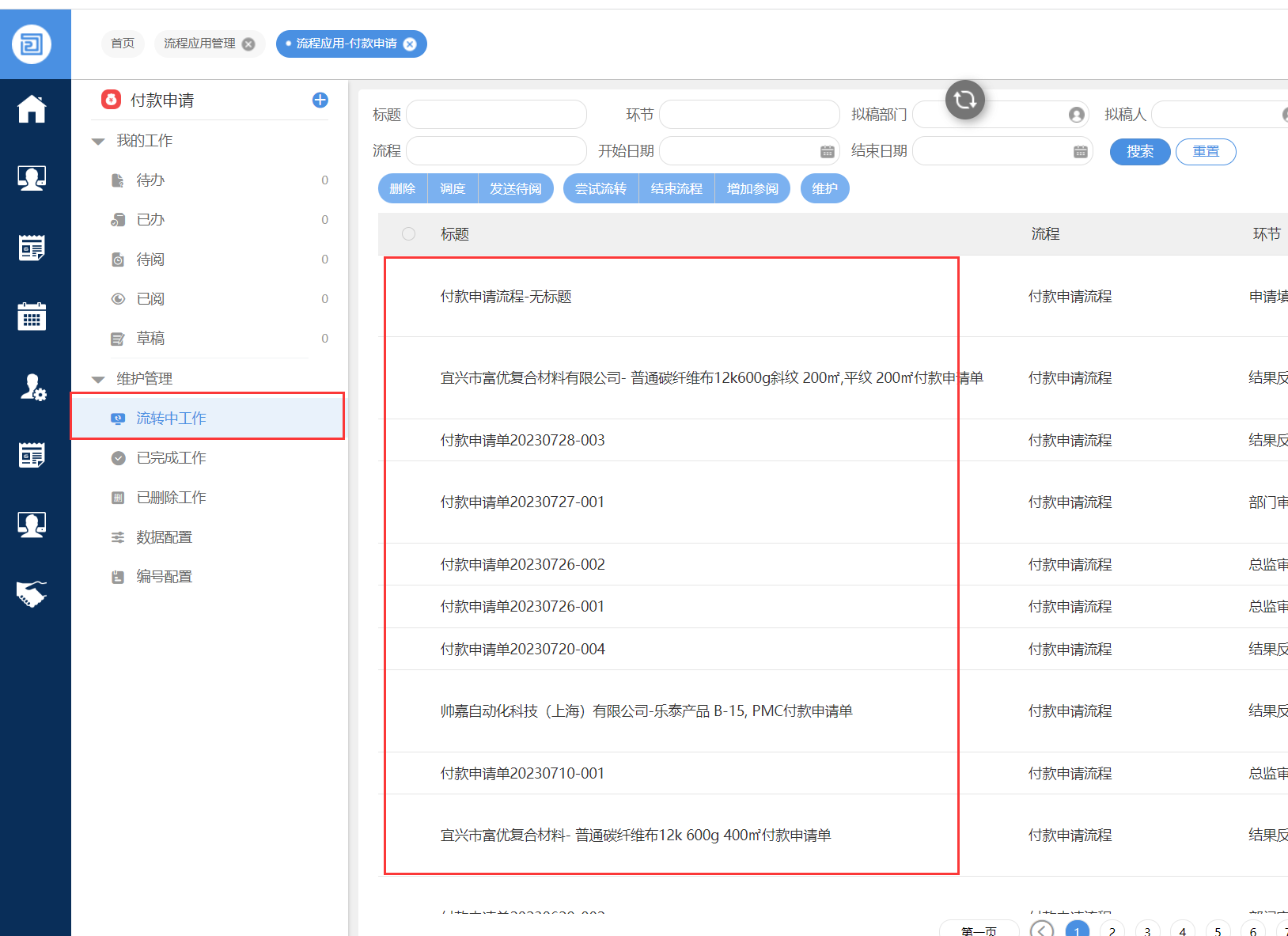Screen dimensions: 1288x936
Task: Go to page 3 in pagination
Action: [x=1147, y=931]
